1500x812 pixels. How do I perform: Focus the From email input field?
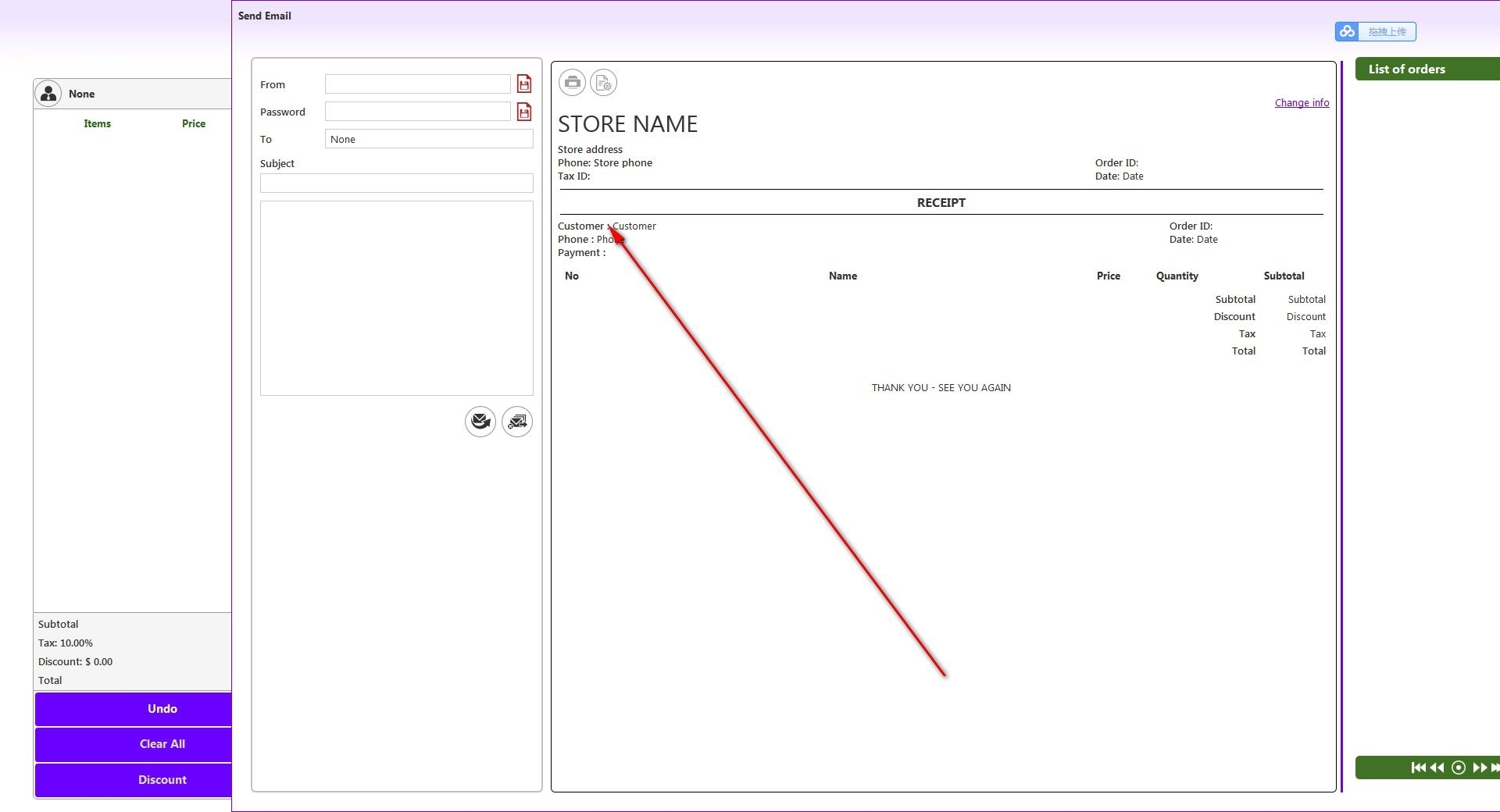click(x=418, y=84)
